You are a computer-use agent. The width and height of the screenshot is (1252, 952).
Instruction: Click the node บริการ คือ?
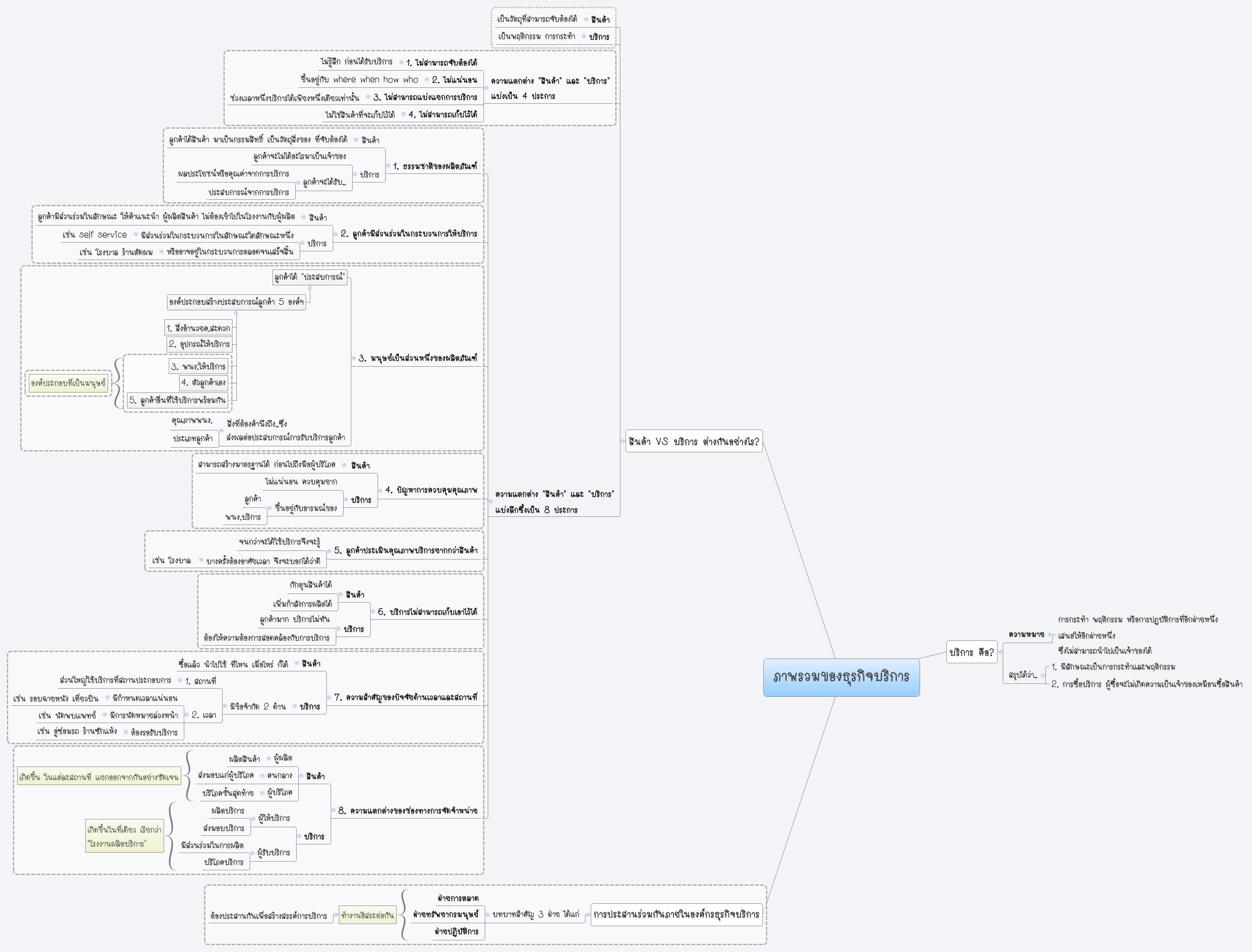(971, 652)
